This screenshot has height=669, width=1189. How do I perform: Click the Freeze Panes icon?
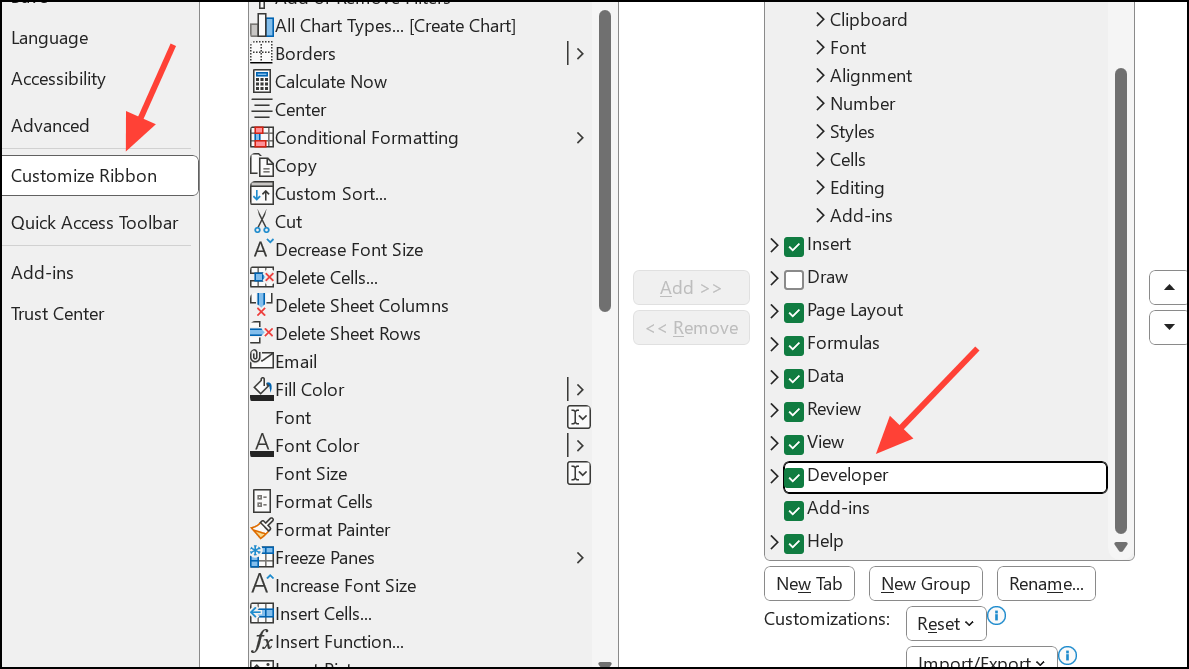(x=261, y=557)
